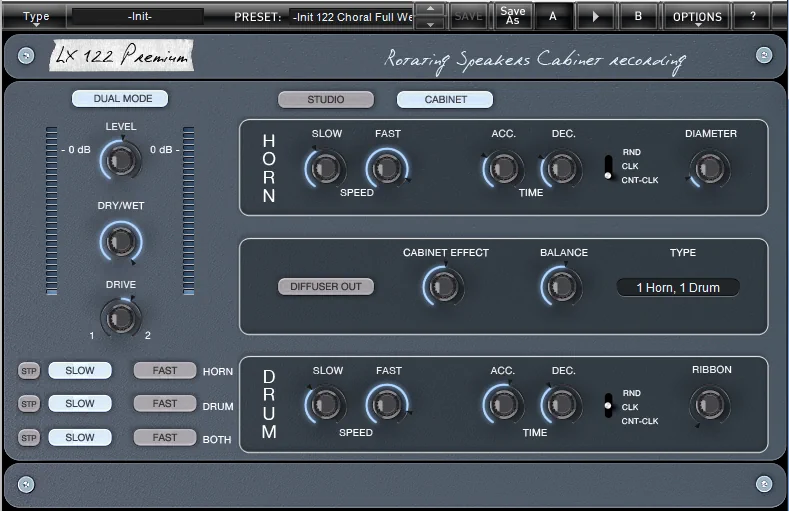Click the right level meter

[x=189, y=210]
